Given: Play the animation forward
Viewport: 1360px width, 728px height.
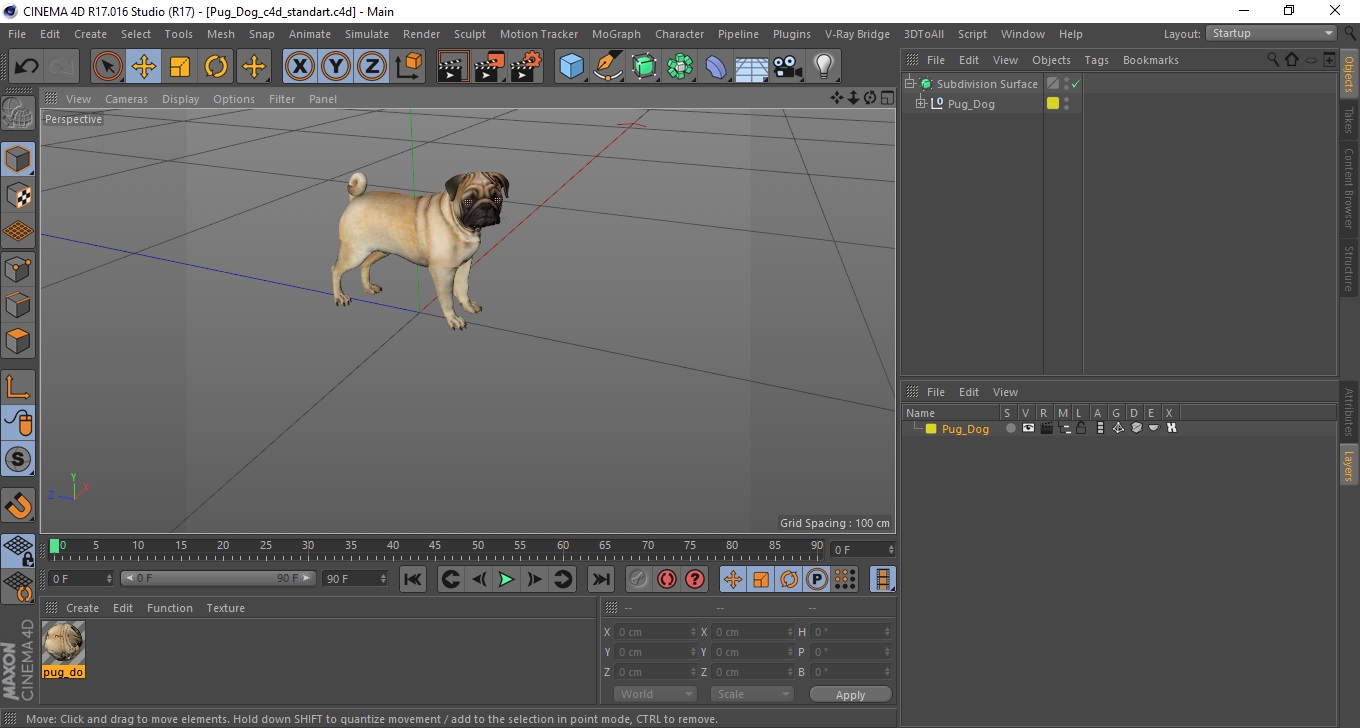Looking at the screenshot, I should pos(507,579).
